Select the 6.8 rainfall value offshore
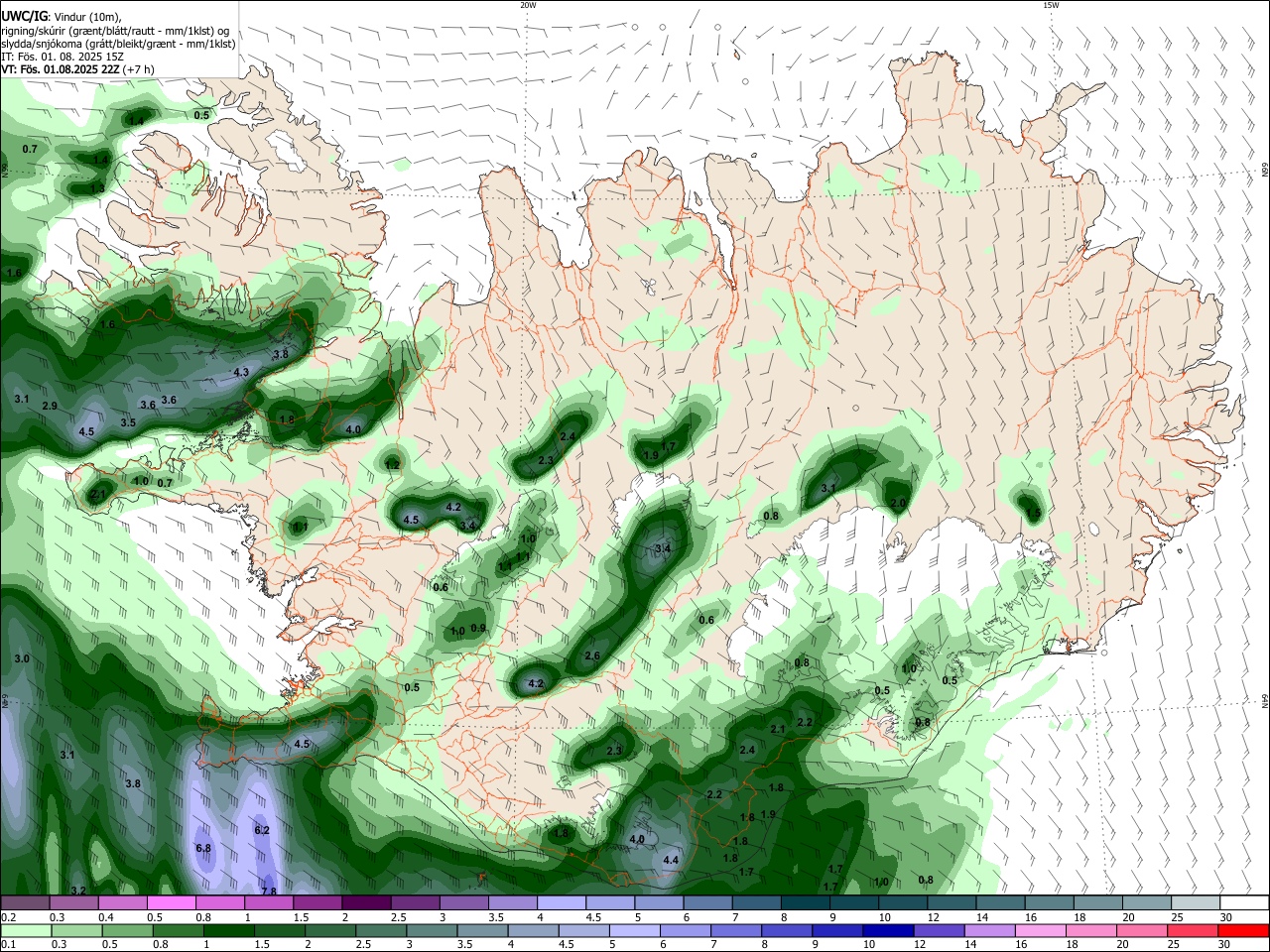Screen dimensions: 1270x952 click(203, 848)
